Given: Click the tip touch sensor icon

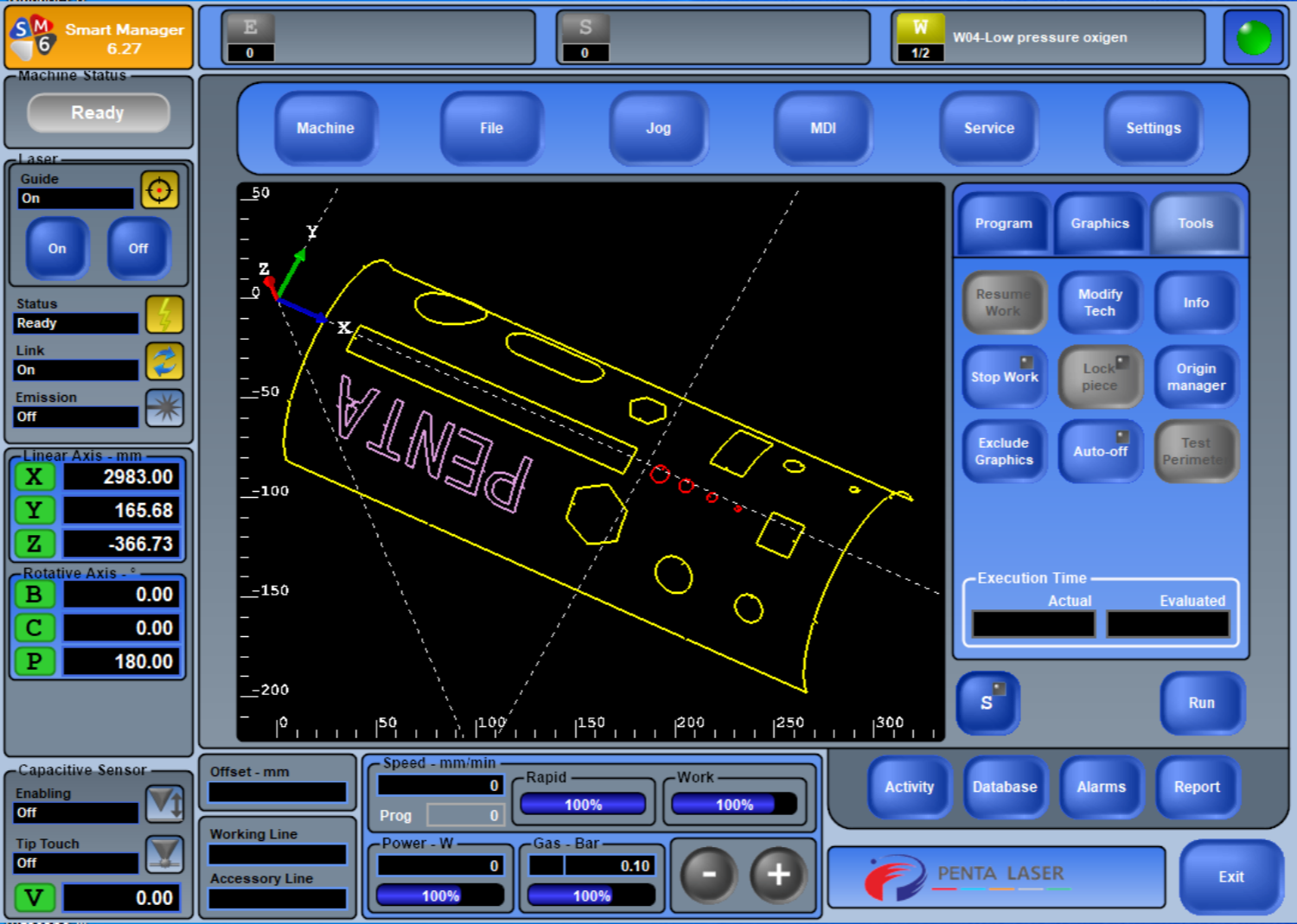Looking at the screenshot, I should (x=164, y=854).
